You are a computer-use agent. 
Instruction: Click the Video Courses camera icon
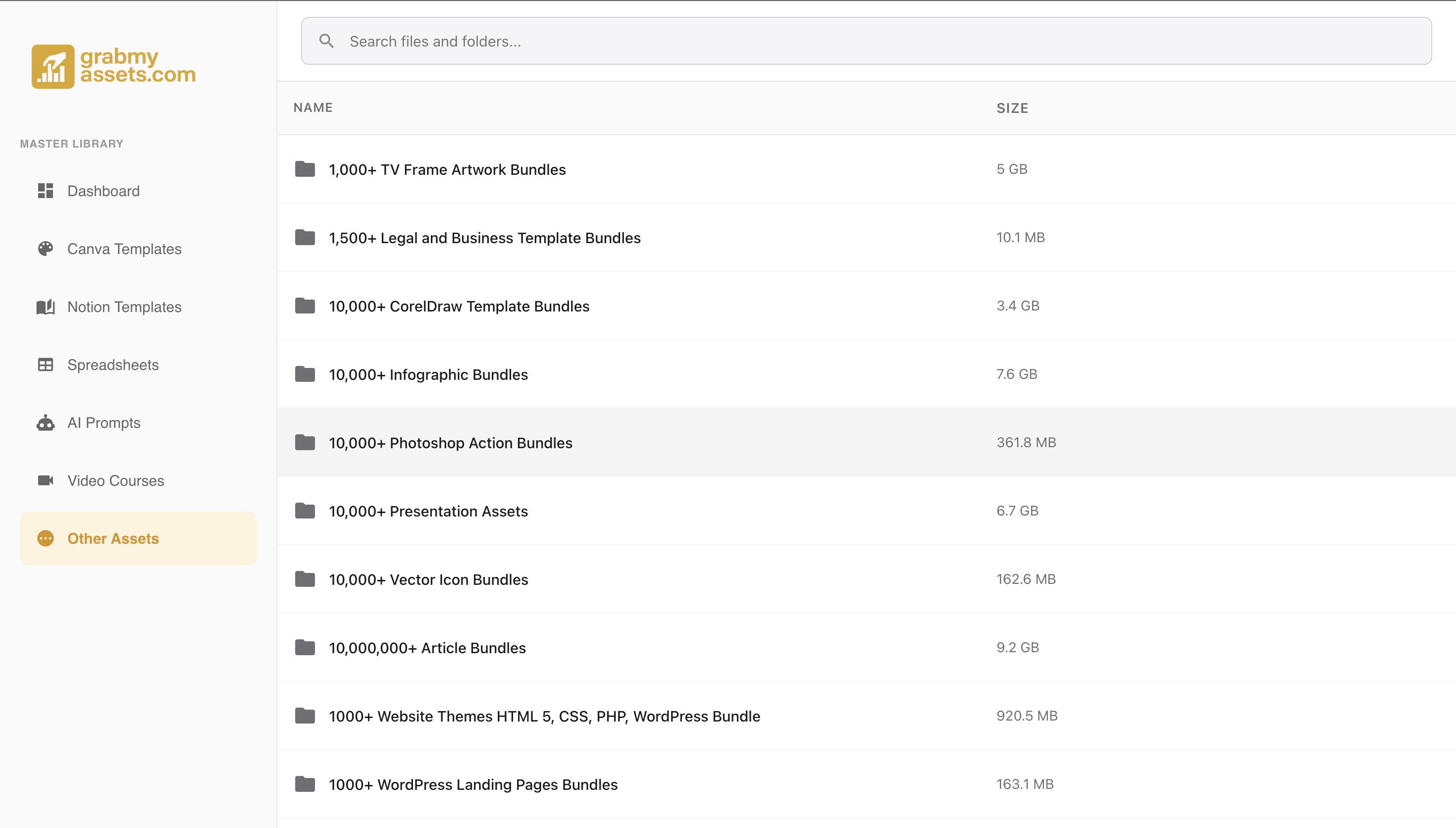[46, 480]
